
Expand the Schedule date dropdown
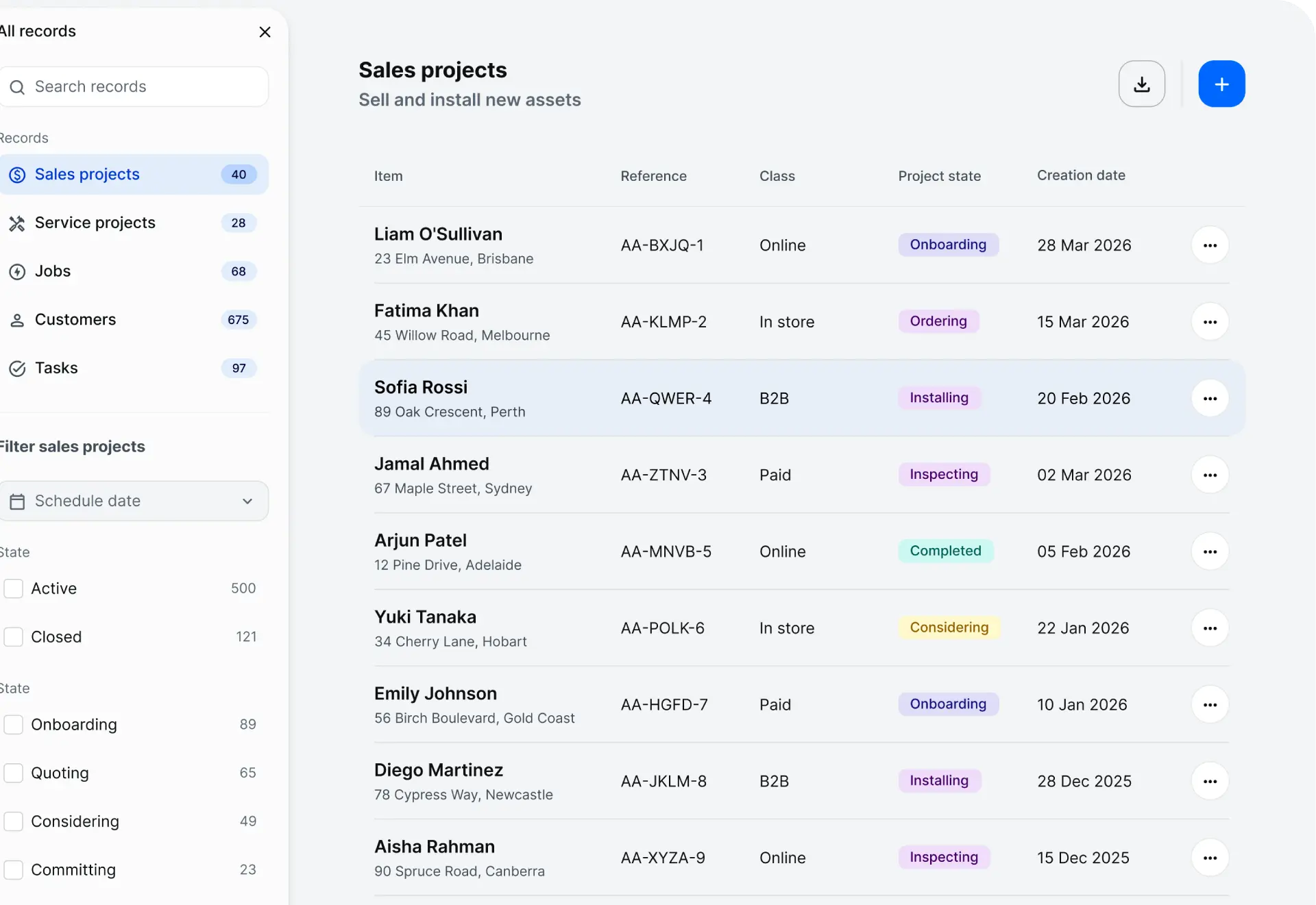(x=134, y=501)
